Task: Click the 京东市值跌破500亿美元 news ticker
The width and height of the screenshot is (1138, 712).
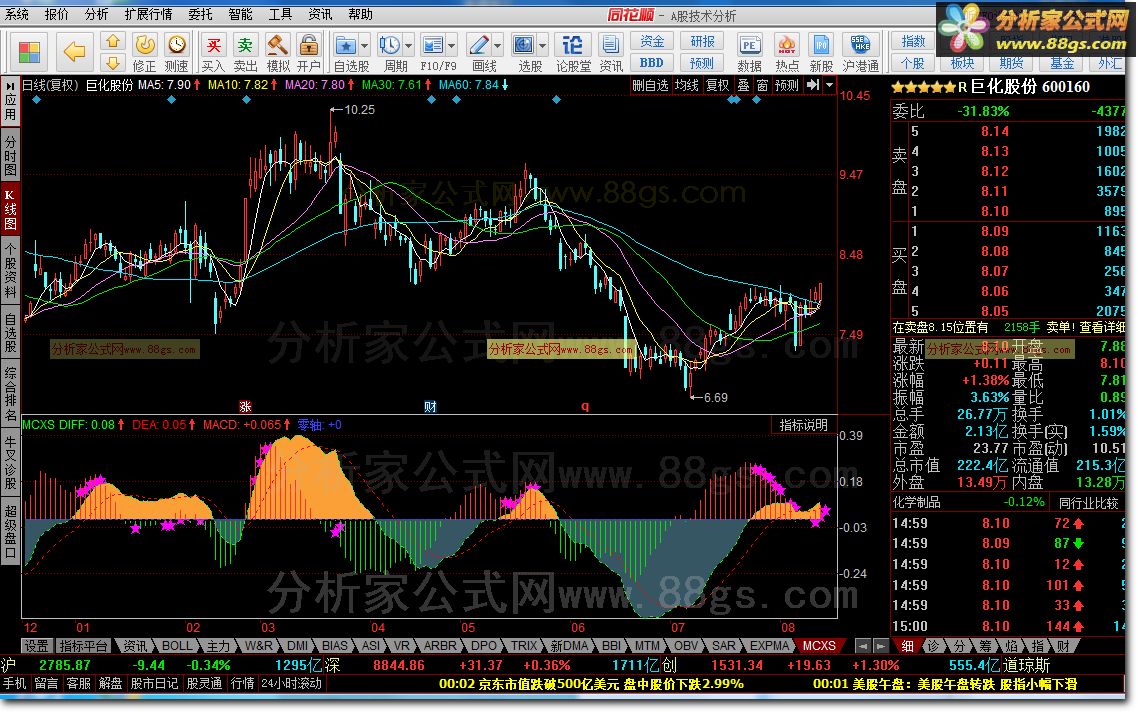Action: [591, 684]
